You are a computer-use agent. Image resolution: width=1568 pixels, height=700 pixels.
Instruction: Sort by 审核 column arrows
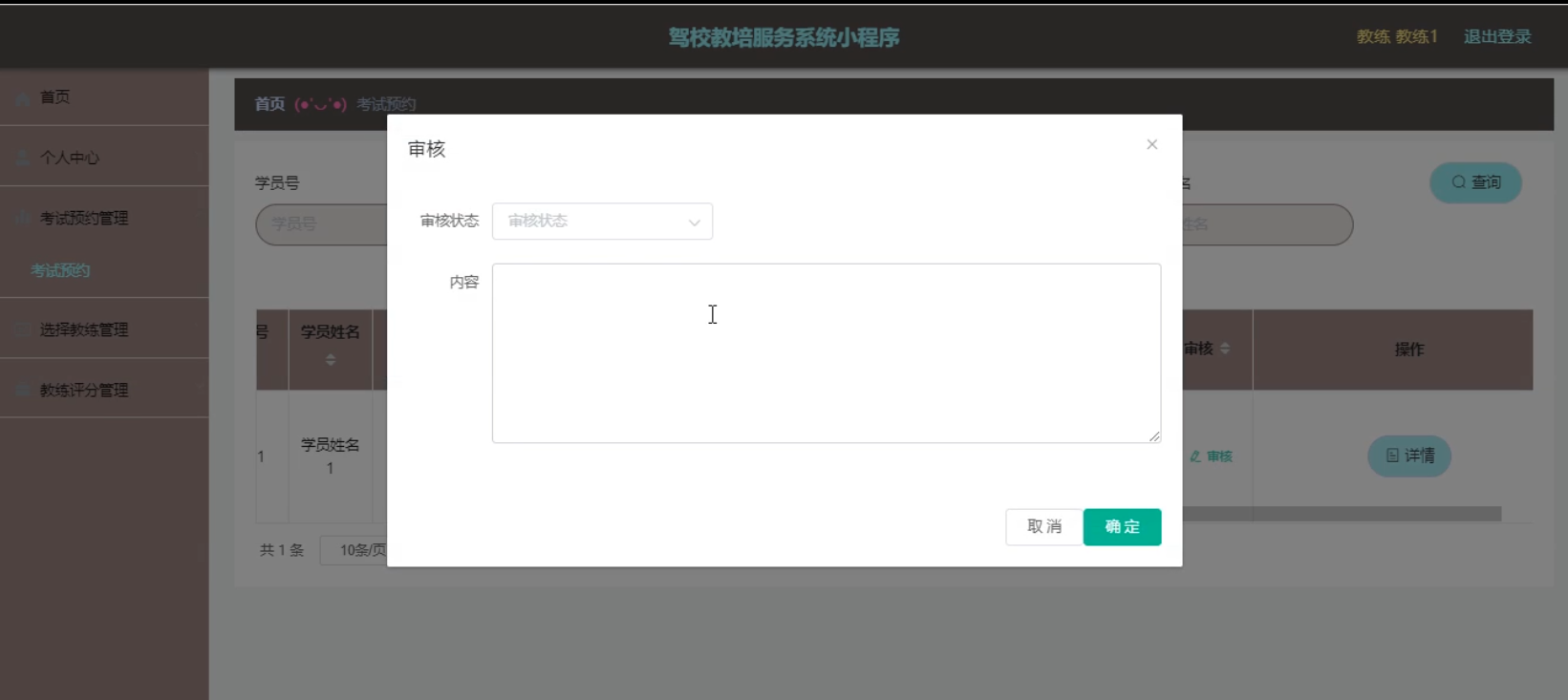[1225, 349]
